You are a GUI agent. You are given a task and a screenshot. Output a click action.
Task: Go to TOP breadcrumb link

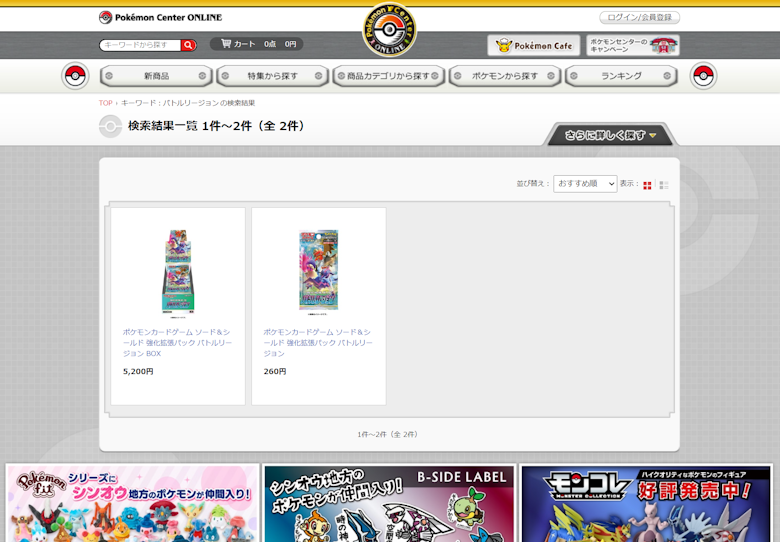tap(105, 103)
